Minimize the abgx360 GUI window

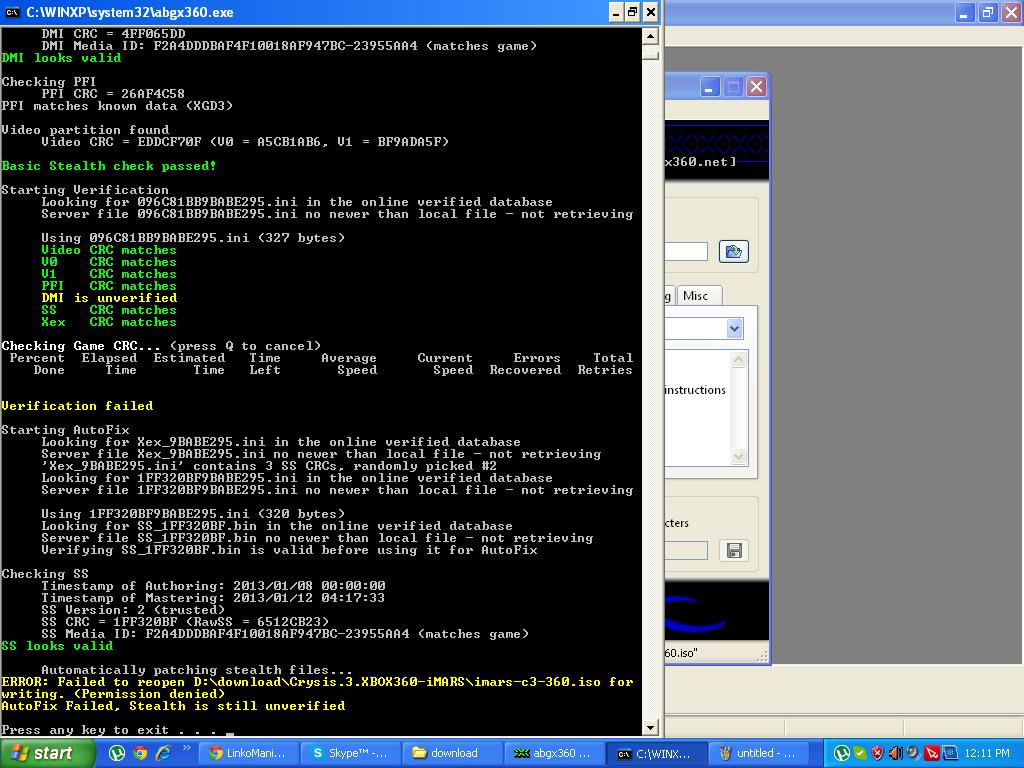pos(710,86)
